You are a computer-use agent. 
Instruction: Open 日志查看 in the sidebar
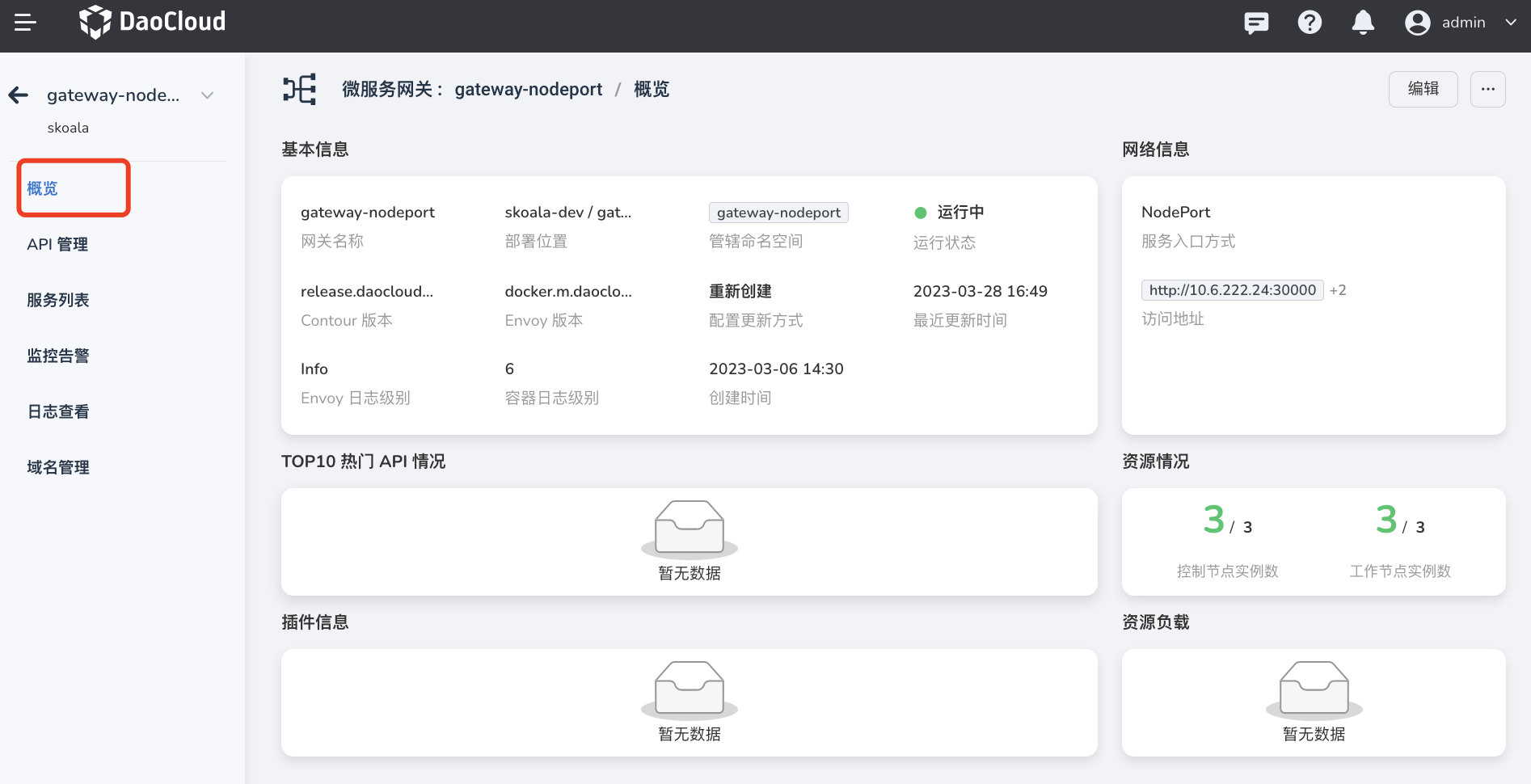tap(57, 411)
